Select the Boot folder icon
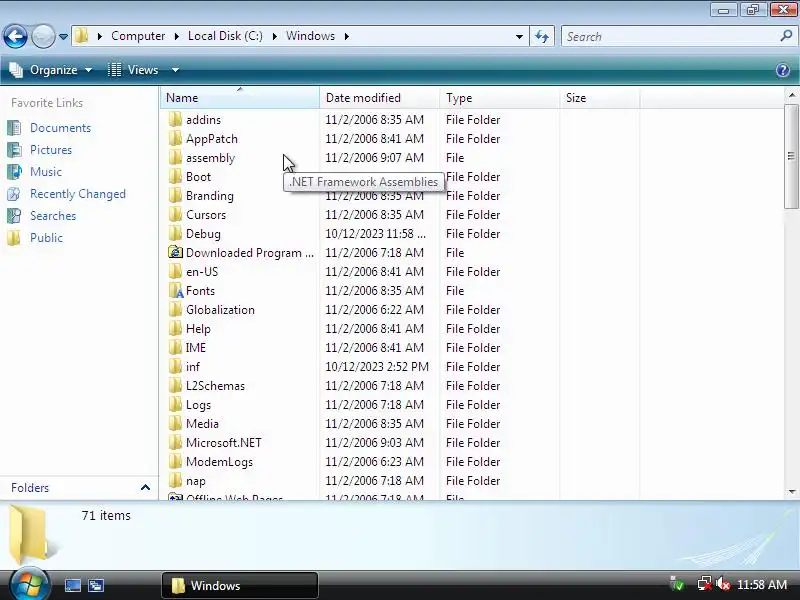Viewport: 800px width, 600px height. (175, 177)
